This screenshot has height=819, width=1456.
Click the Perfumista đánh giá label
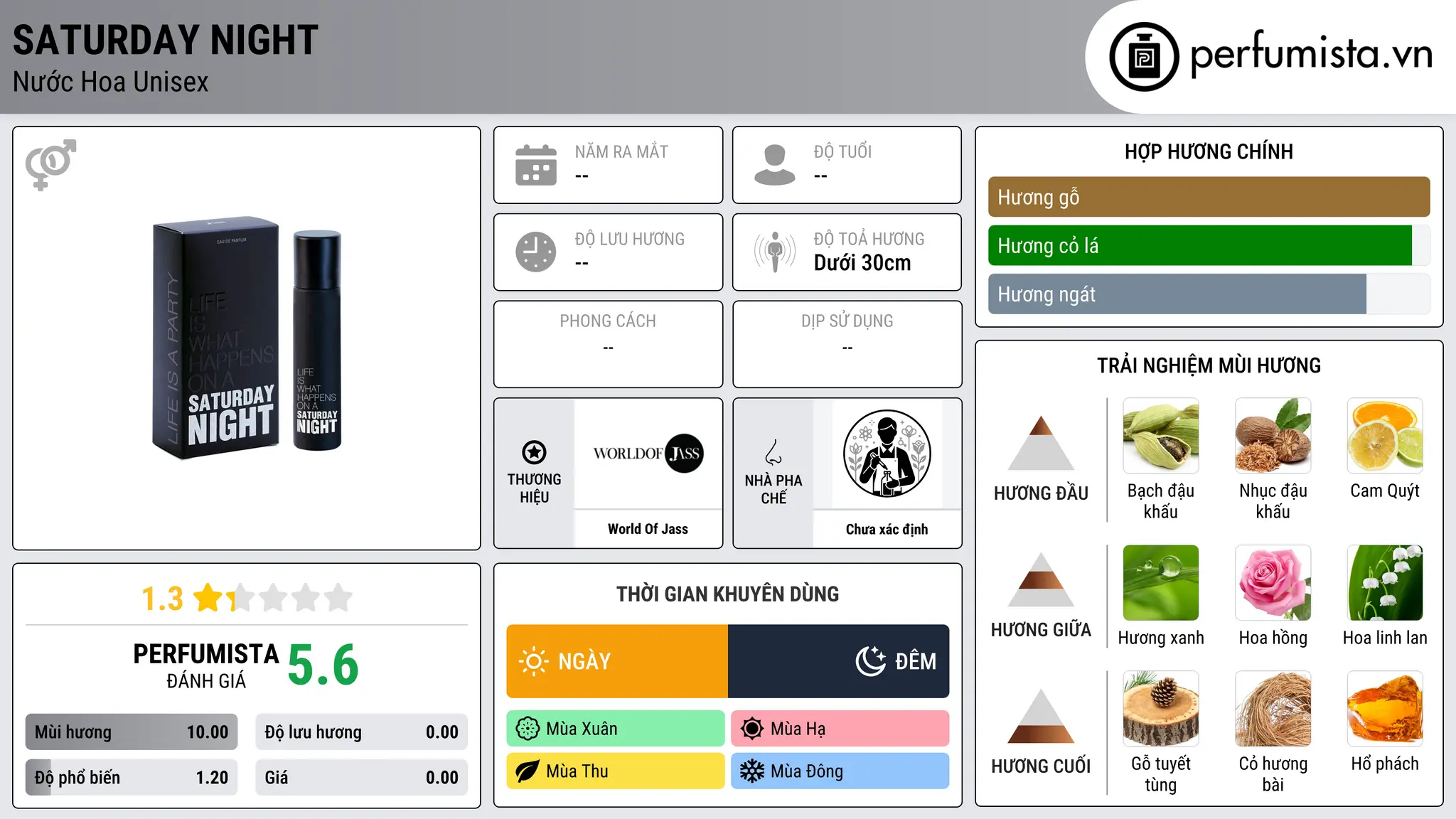coord(206,665)
